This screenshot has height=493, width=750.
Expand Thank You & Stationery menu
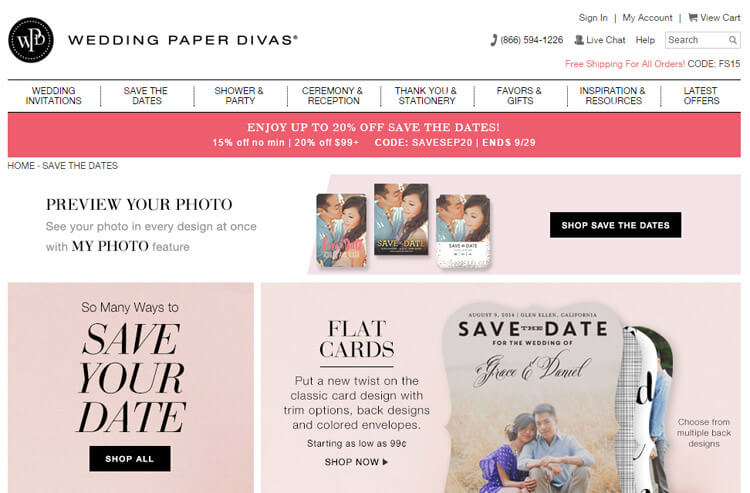[426, 96]
